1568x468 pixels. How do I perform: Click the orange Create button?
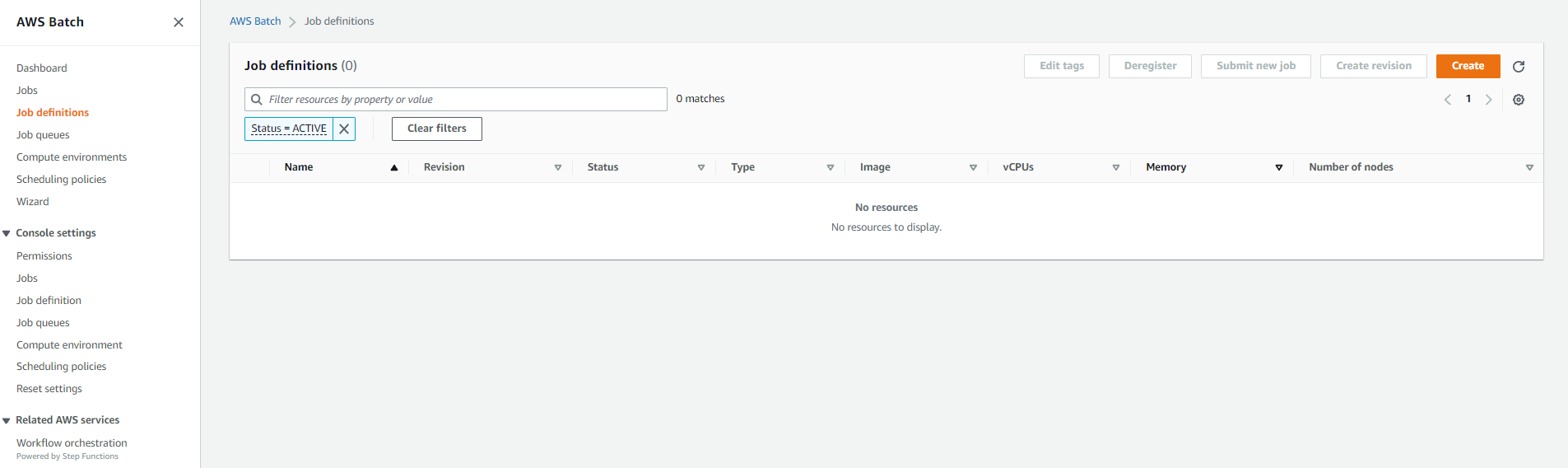[1468, 66]
